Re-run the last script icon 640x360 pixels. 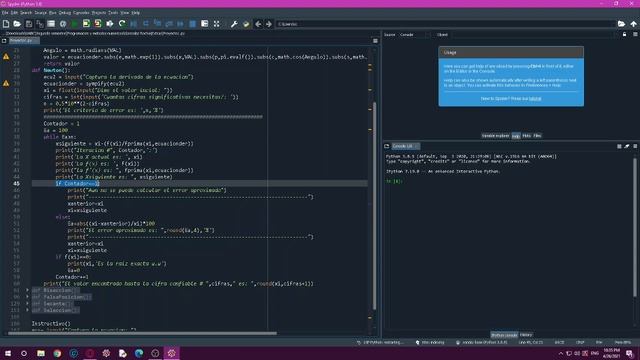pyautogui.click(x=122, y=24)
